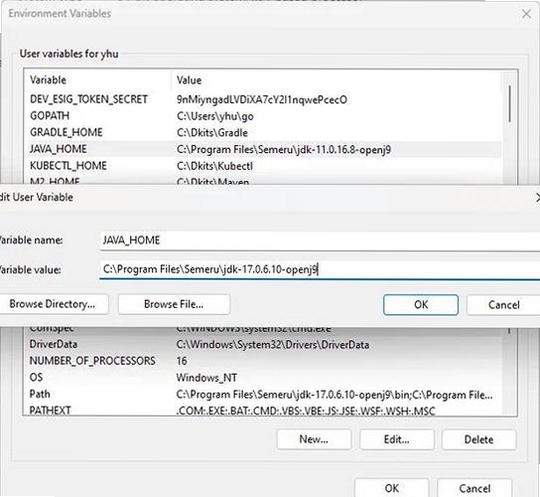Click the user variables list scrollbar
The image size is (540, 497).
pos(509,103)
